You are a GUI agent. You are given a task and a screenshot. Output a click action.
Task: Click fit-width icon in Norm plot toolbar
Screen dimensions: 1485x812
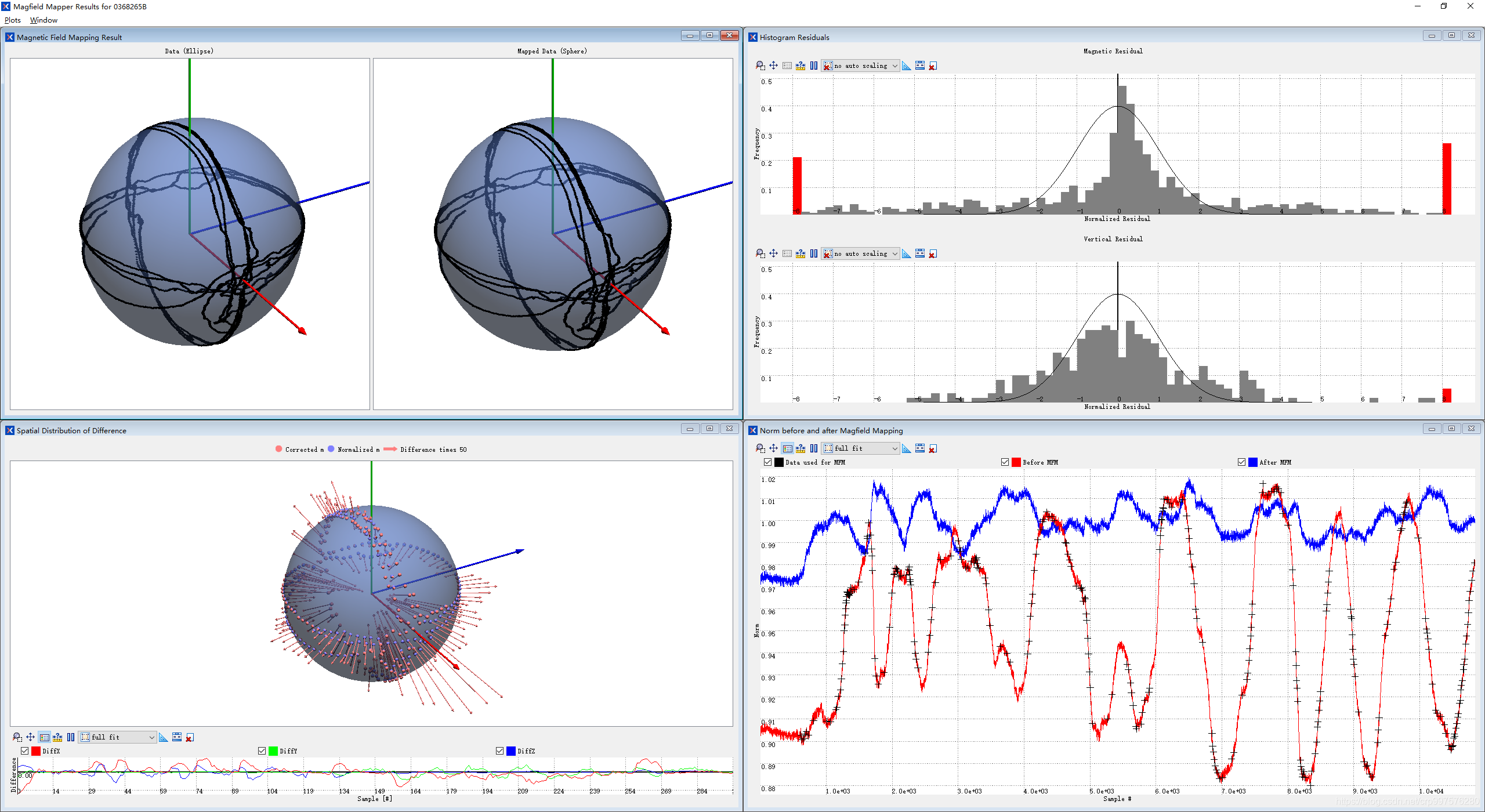(920, 448)
